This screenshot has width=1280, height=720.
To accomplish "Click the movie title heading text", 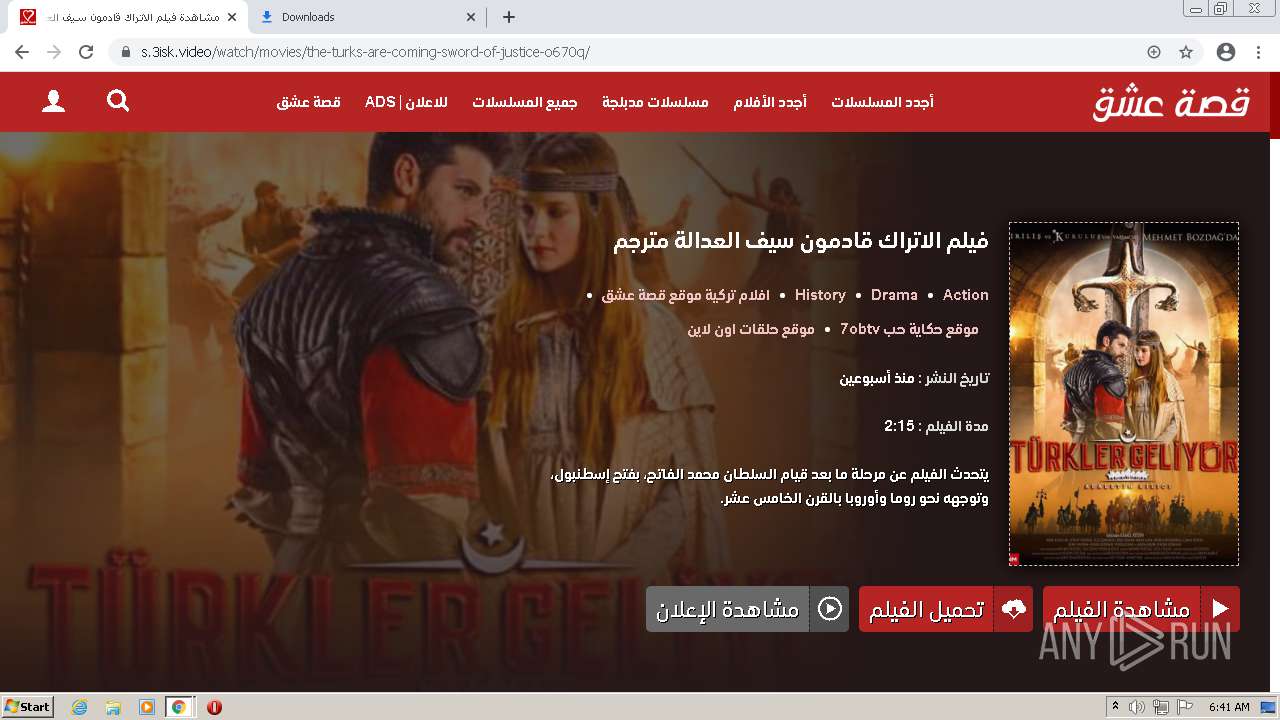I will click(801, 241).
